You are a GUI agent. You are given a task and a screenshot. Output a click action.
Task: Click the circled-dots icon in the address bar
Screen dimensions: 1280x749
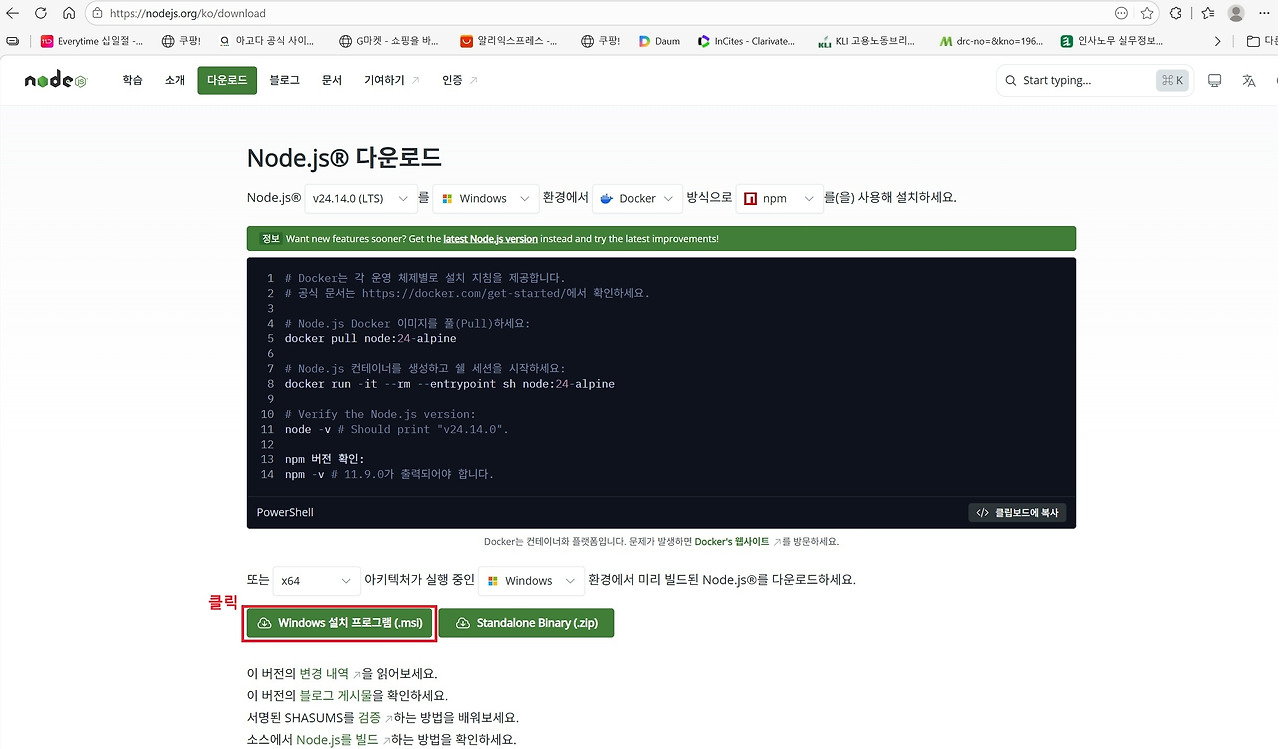[x=1121, y=13]
